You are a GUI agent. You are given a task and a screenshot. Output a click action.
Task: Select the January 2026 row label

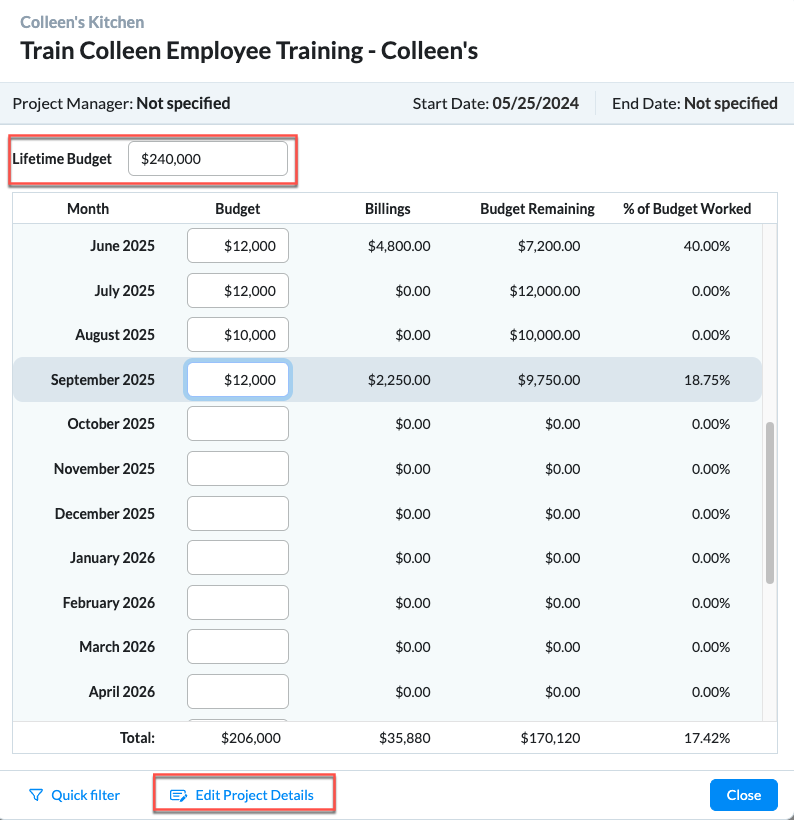[112, 557]
